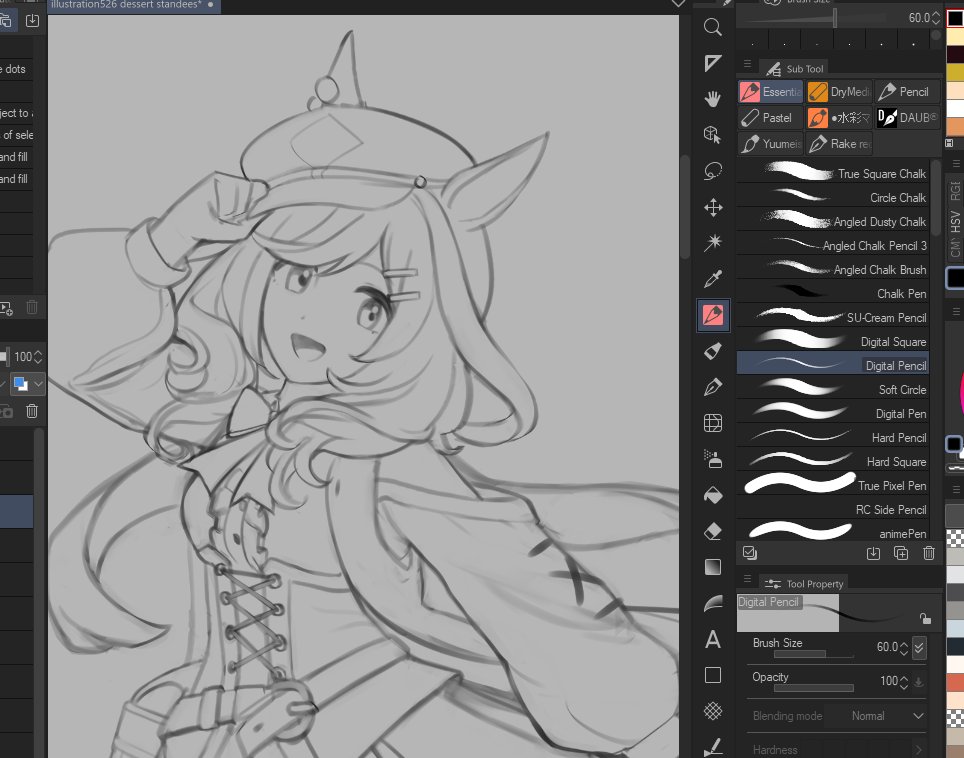Select the SU-Cream Pencil brush

pos(832,317)
